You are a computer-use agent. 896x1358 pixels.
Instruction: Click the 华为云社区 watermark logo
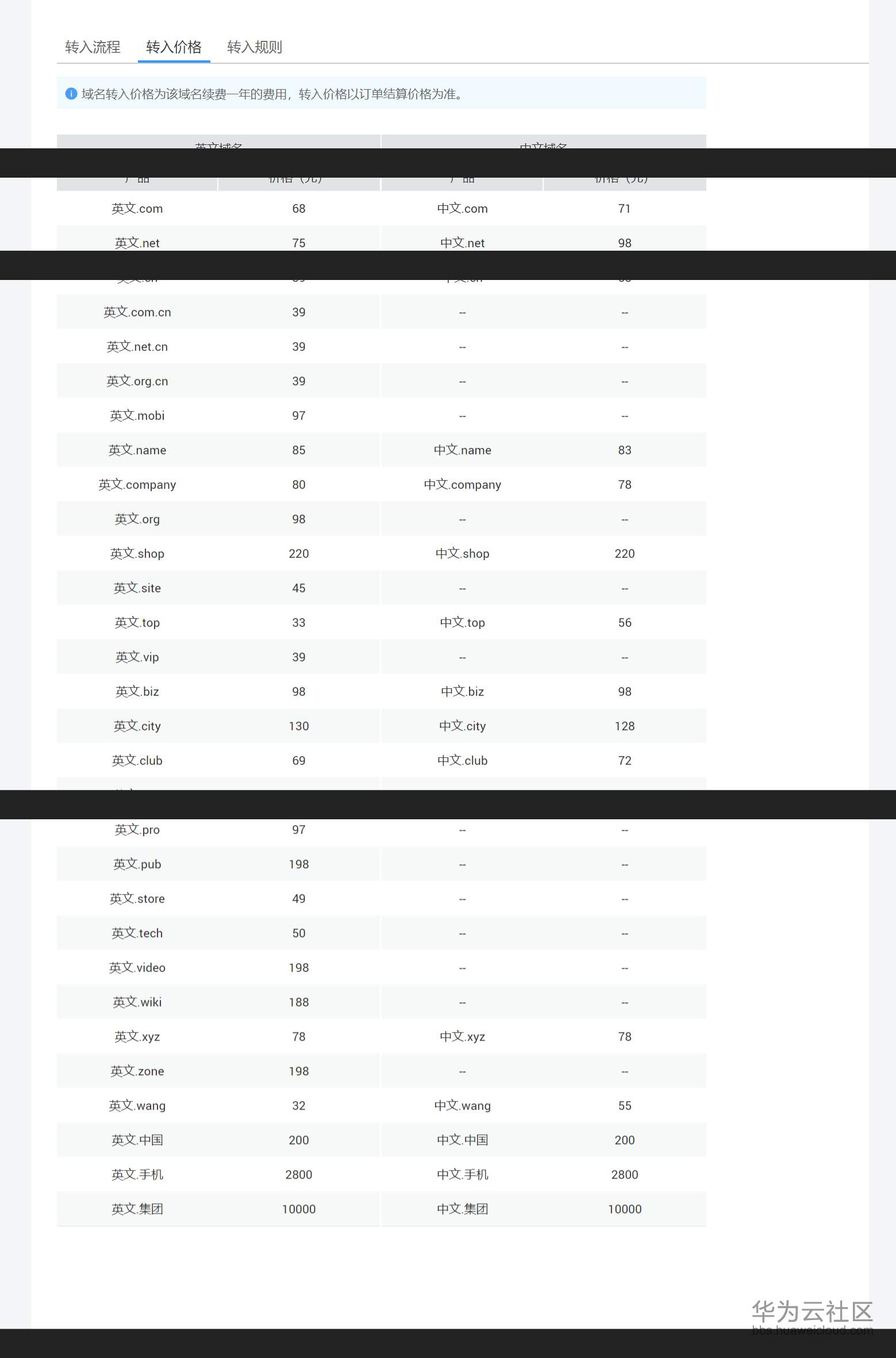point(812,1313)
